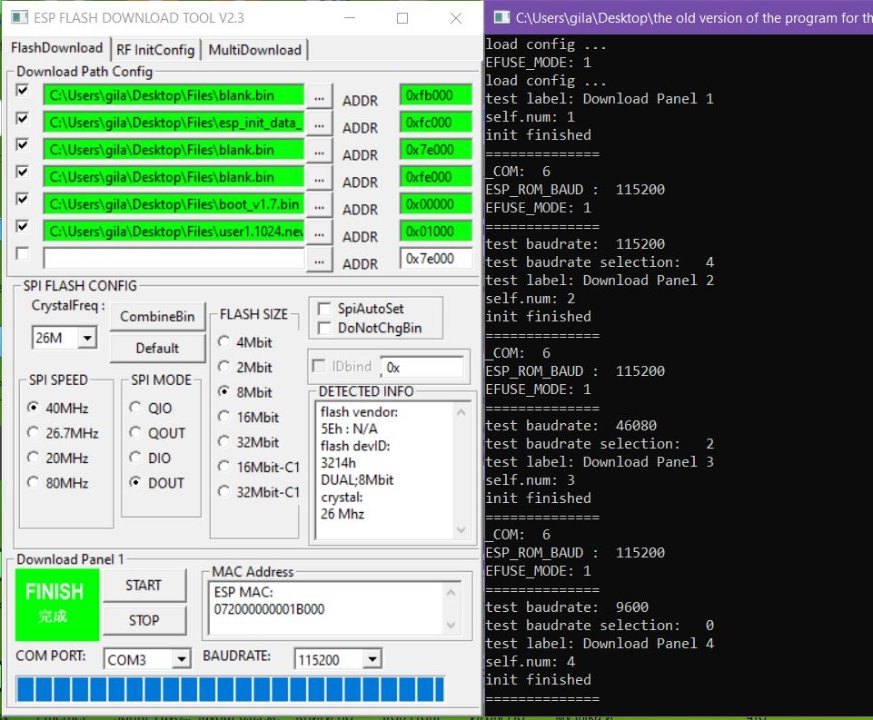This screenshot has width=873, height=720.
Task: Open the MultiDownload tab
Action: 254,50
